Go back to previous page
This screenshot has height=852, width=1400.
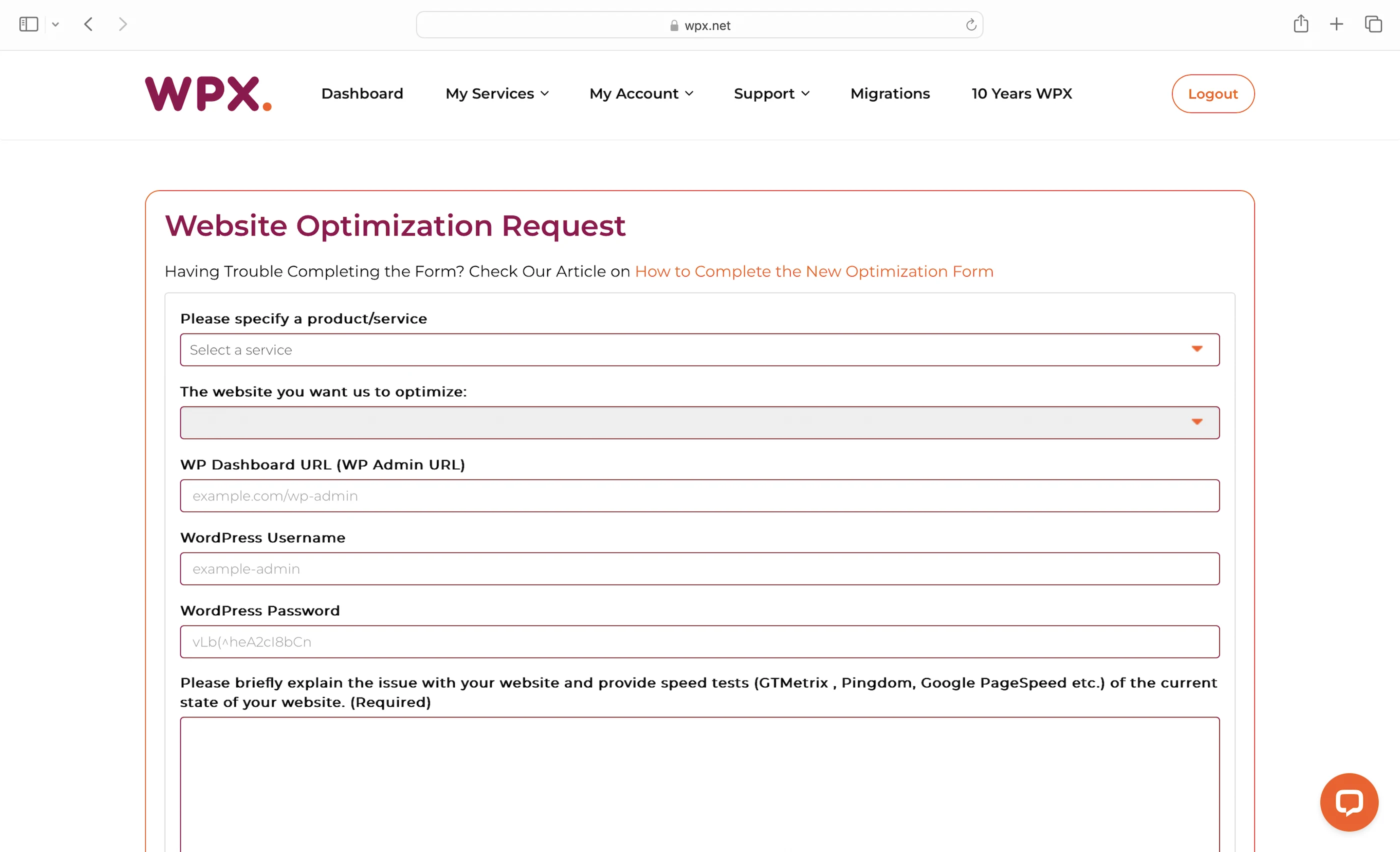88,24
